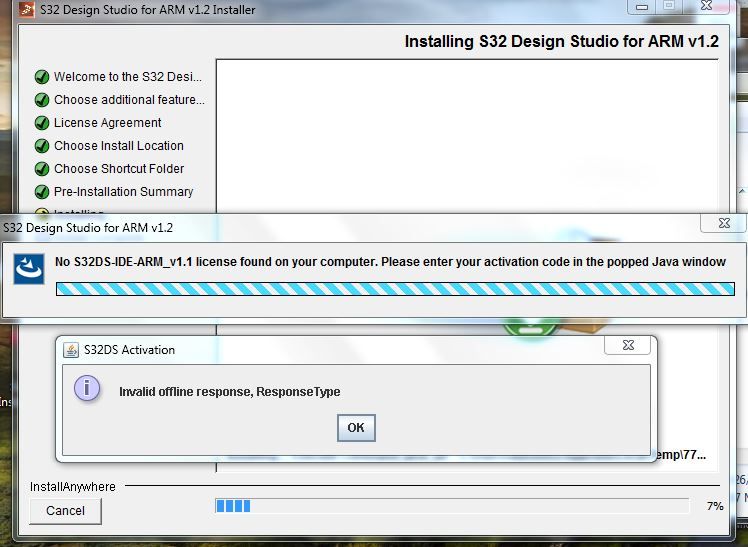Screen dimensions: 748x547
Task: Click the InstallAnywhere label
Action: pyautogui.click(x=73, y=486)
